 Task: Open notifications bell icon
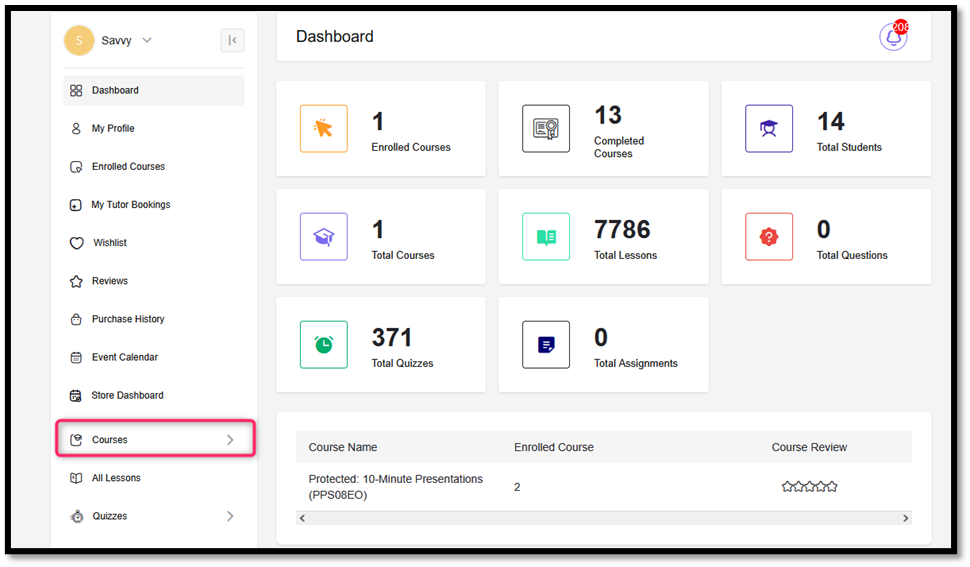coord(892,37)
